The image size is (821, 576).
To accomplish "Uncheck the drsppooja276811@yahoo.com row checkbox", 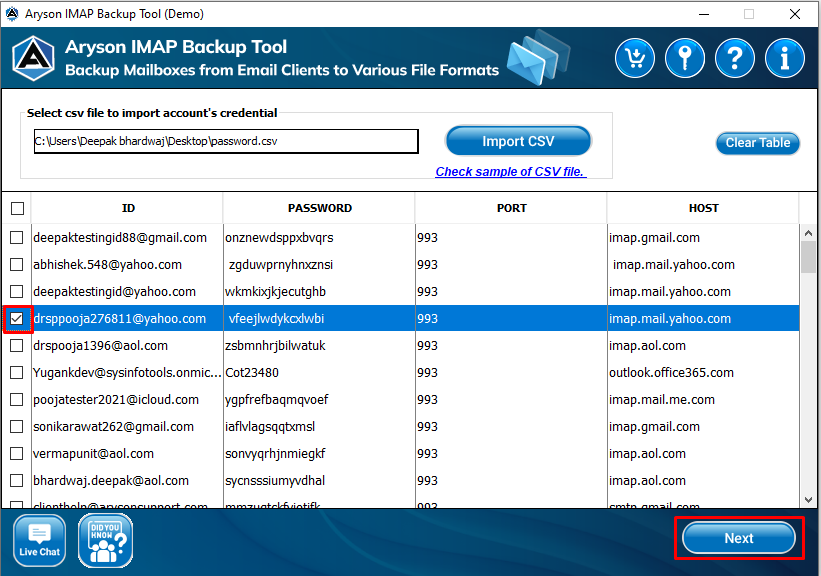I will click(17, 318).
